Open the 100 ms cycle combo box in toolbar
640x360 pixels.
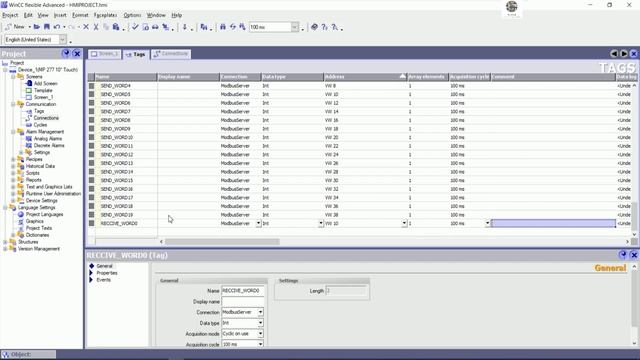click(295, 27)
